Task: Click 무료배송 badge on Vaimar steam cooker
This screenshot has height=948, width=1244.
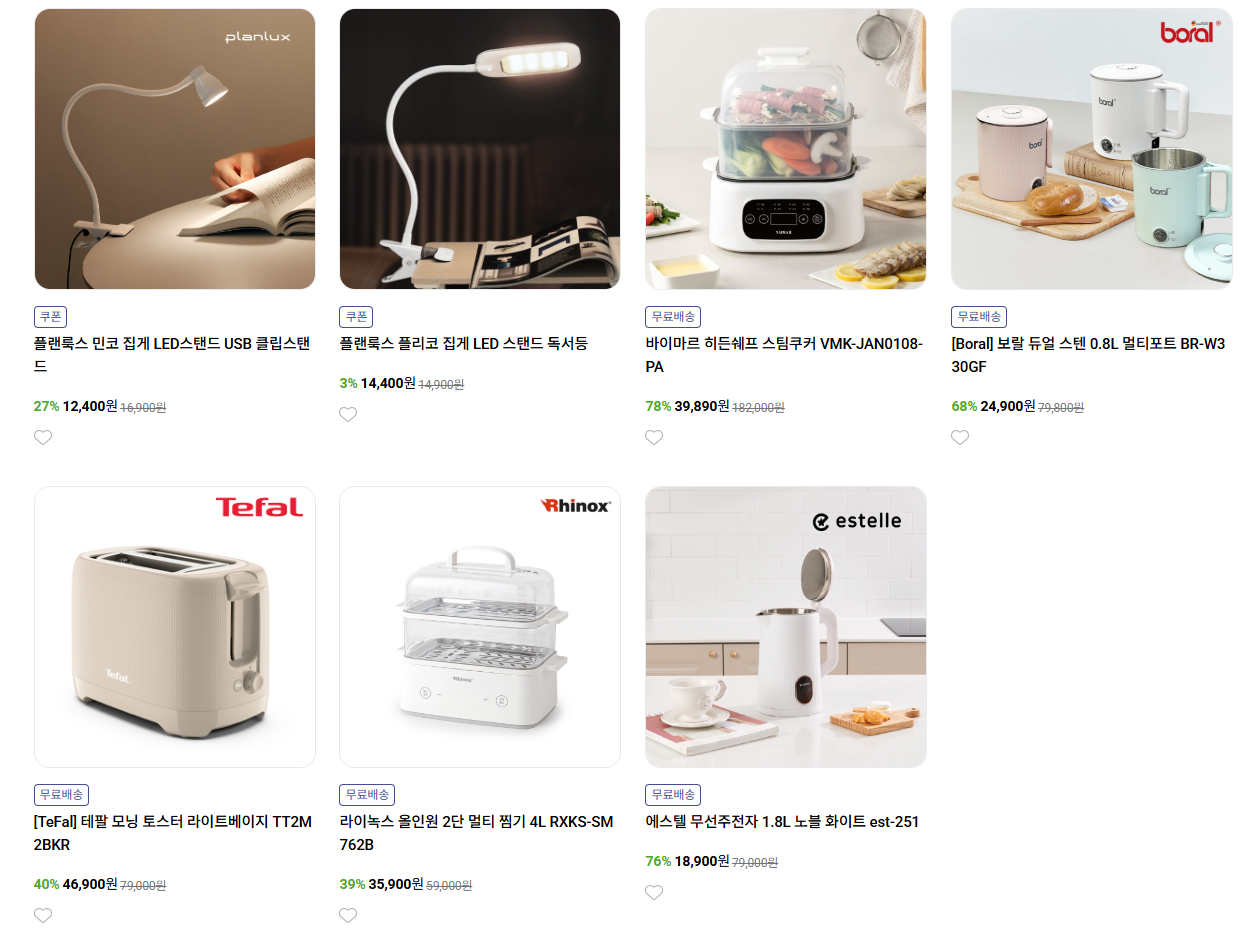Action: [x=673, y=317]
